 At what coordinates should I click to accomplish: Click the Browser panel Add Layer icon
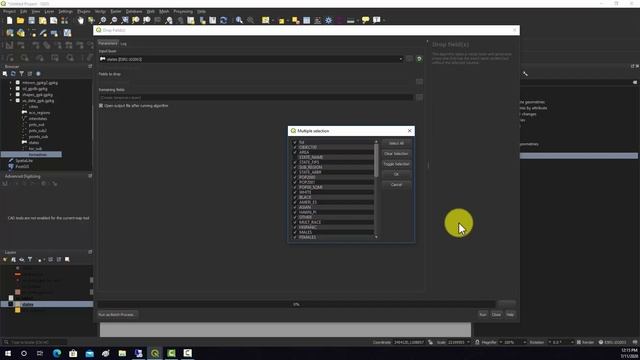pyautogui.click(x=5, y=74)
